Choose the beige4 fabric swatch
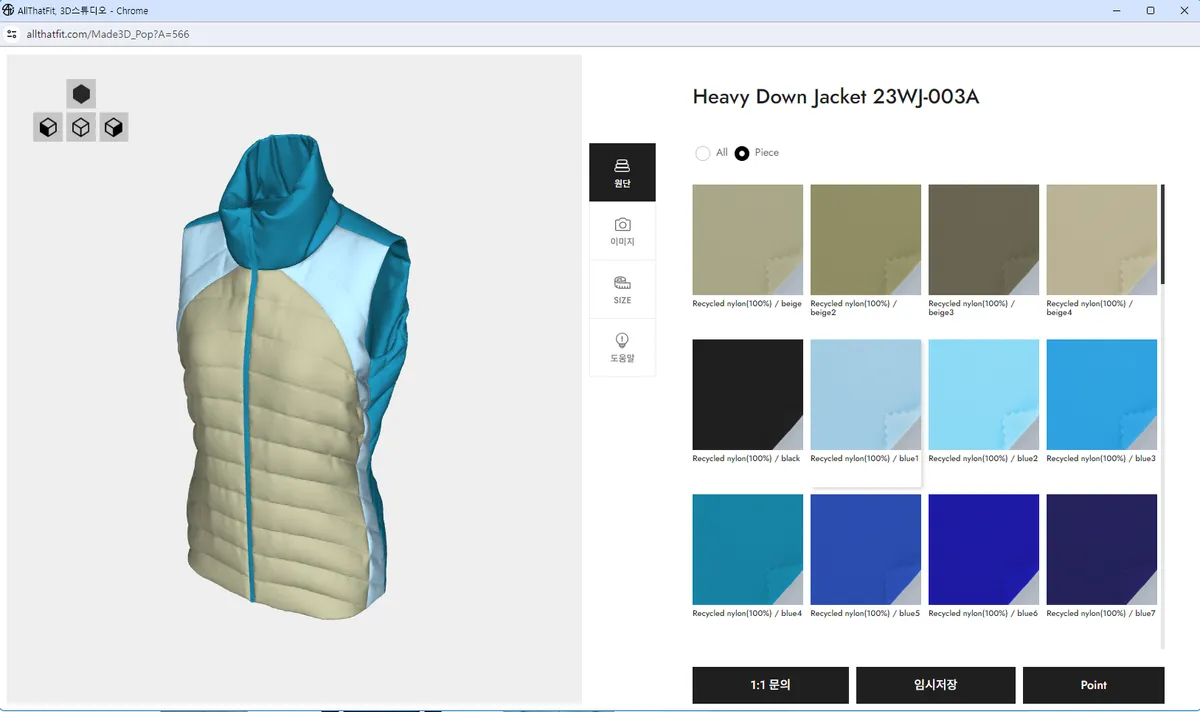Screen dimensions: 1200x712 (1102, 239)
